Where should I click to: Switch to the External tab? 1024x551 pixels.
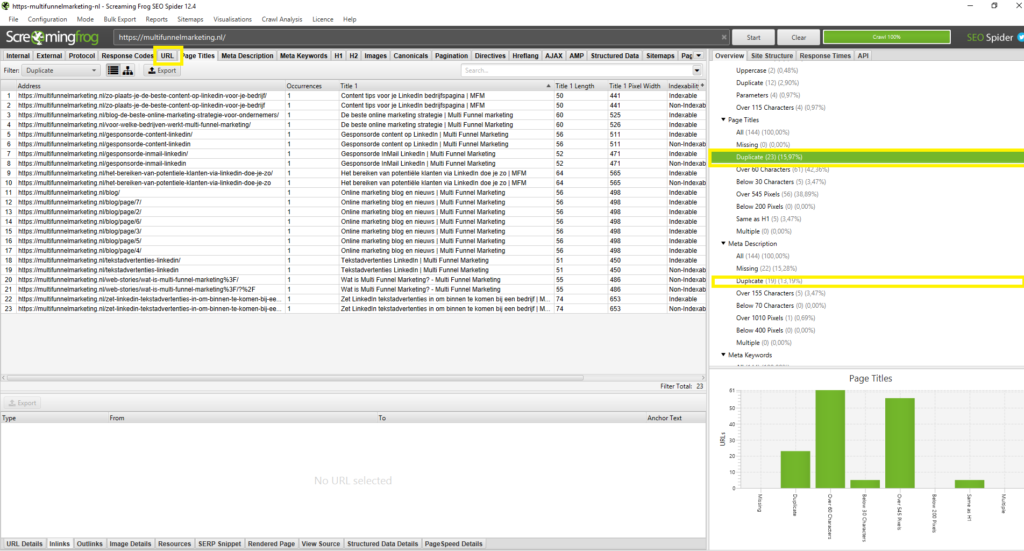[49, 55]
